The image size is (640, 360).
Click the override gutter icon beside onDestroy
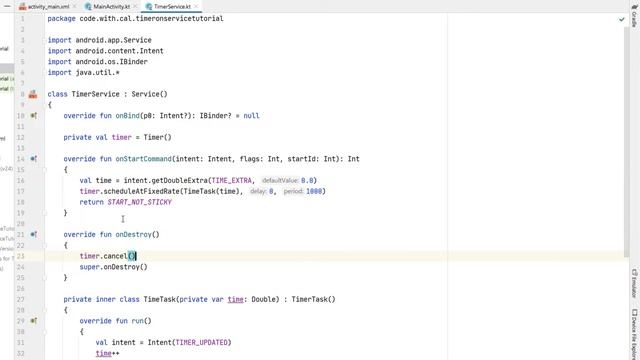coord(33,234)
